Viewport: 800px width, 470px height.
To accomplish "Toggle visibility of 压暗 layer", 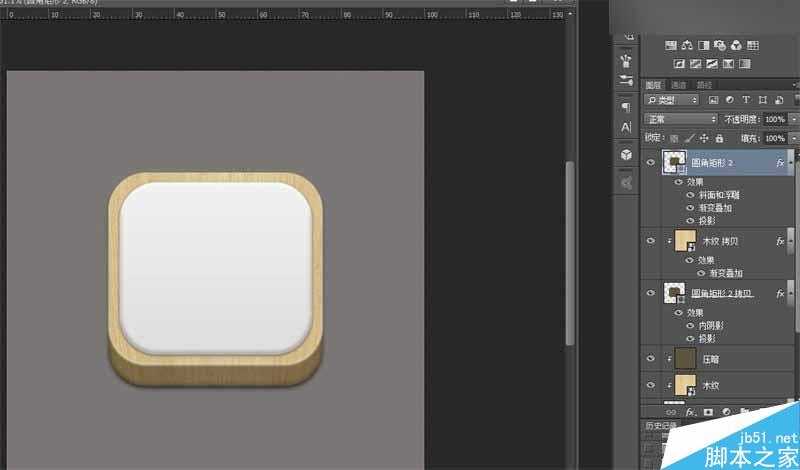I will point(651,358).
